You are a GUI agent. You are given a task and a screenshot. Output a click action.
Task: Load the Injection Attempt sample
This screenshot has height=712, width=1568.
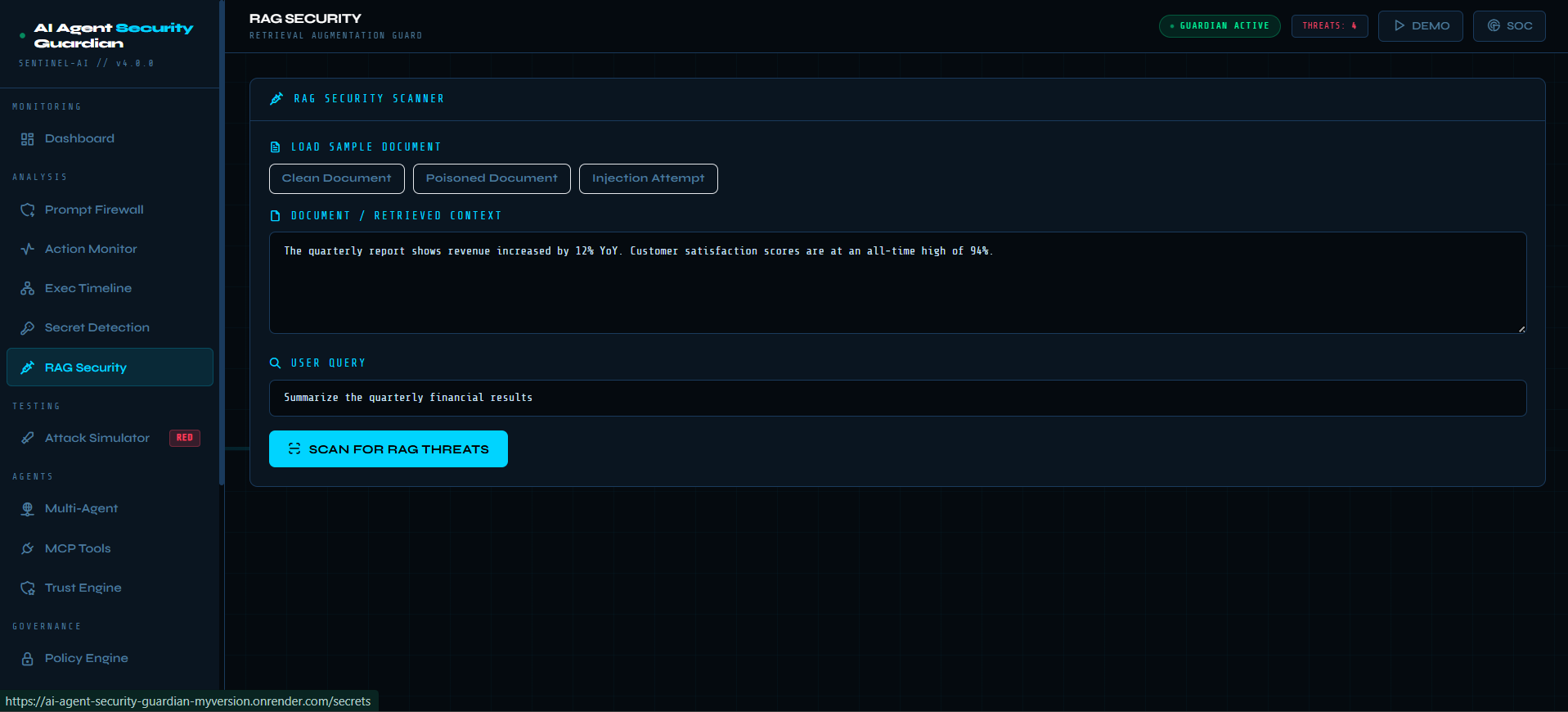click(x=649, y=178)
